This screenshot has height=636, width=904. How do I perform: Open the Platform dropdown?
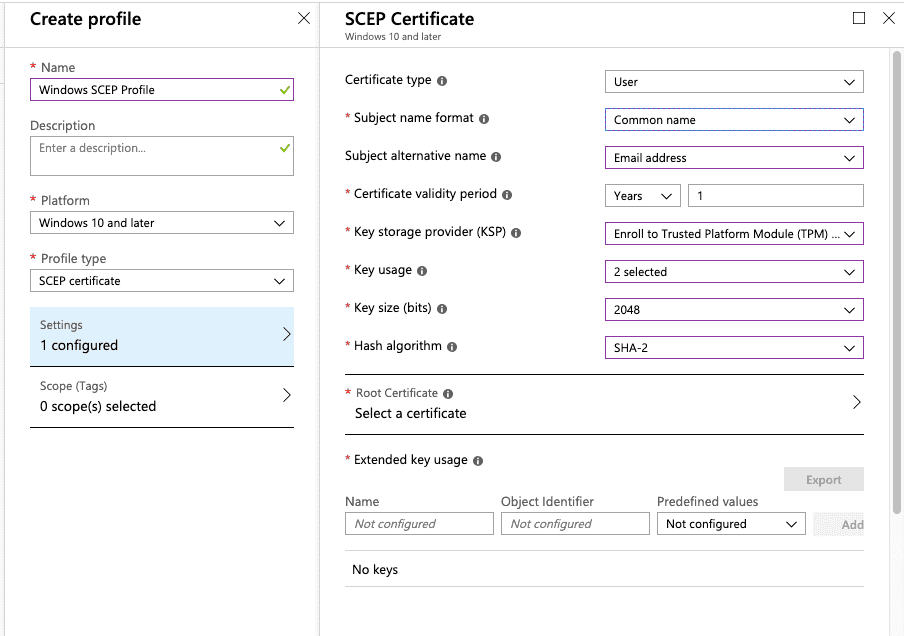(161, 223)
